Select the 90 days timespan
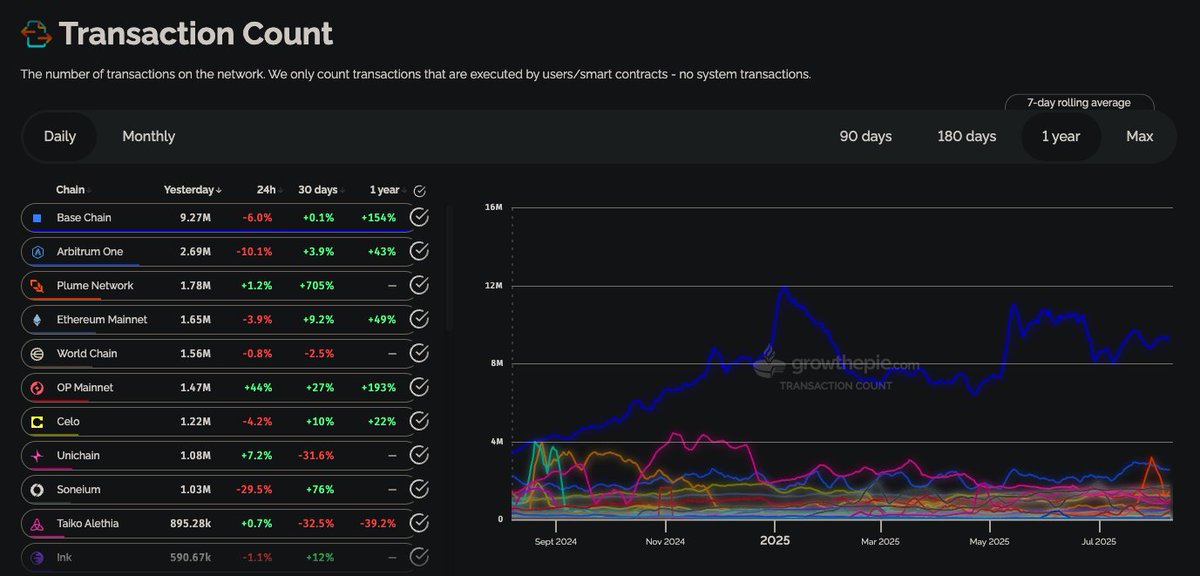 pos(866,137)
